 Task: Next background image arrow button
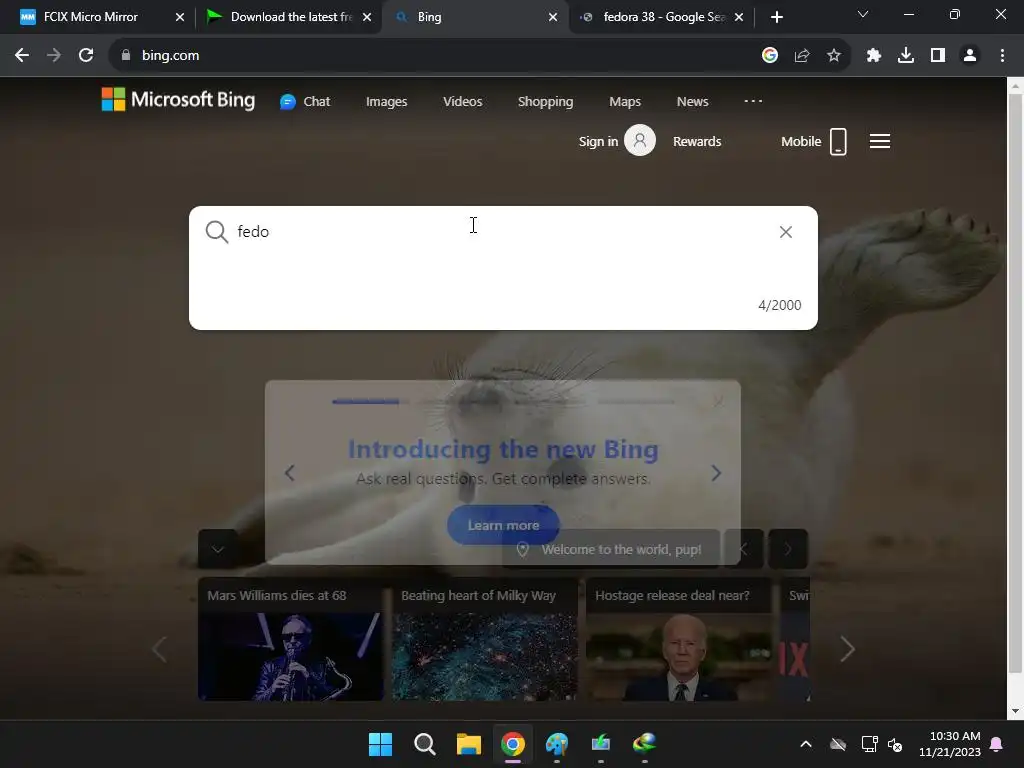(x=788, y=549)
